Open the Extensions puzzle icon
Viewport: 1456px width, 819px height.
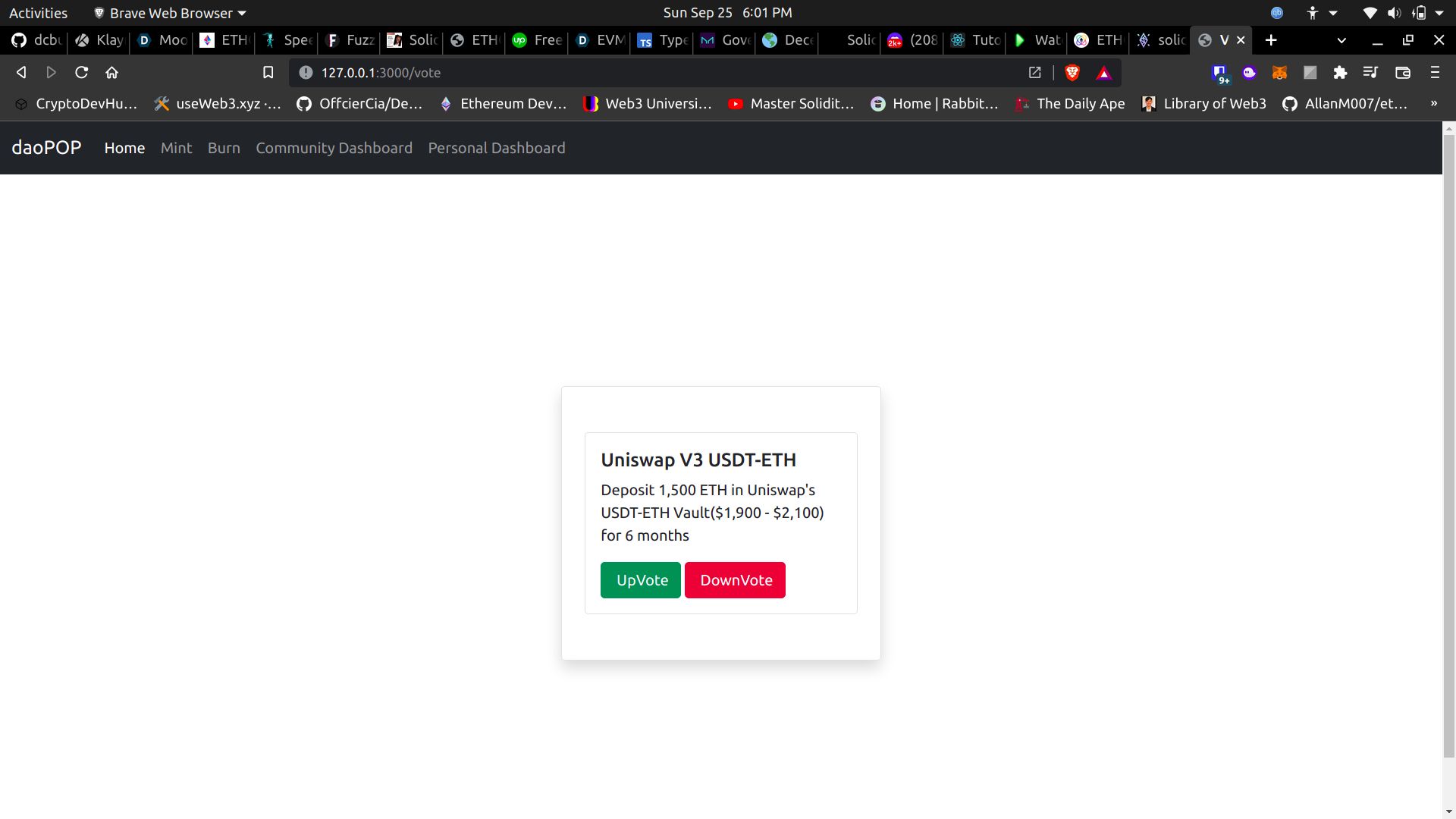pyautogui.click(x=1340, y=72)
